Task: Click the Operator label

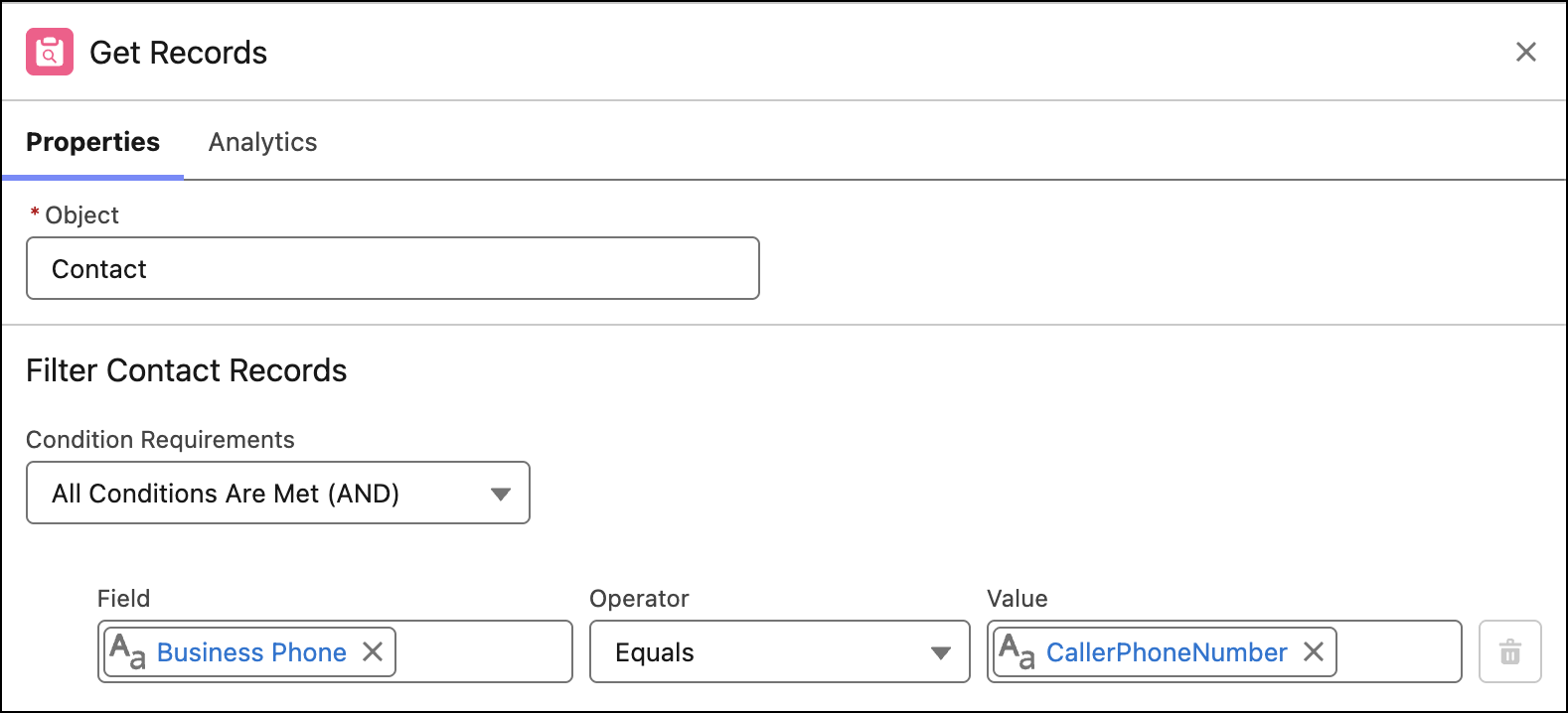Action: pos(639,598)
